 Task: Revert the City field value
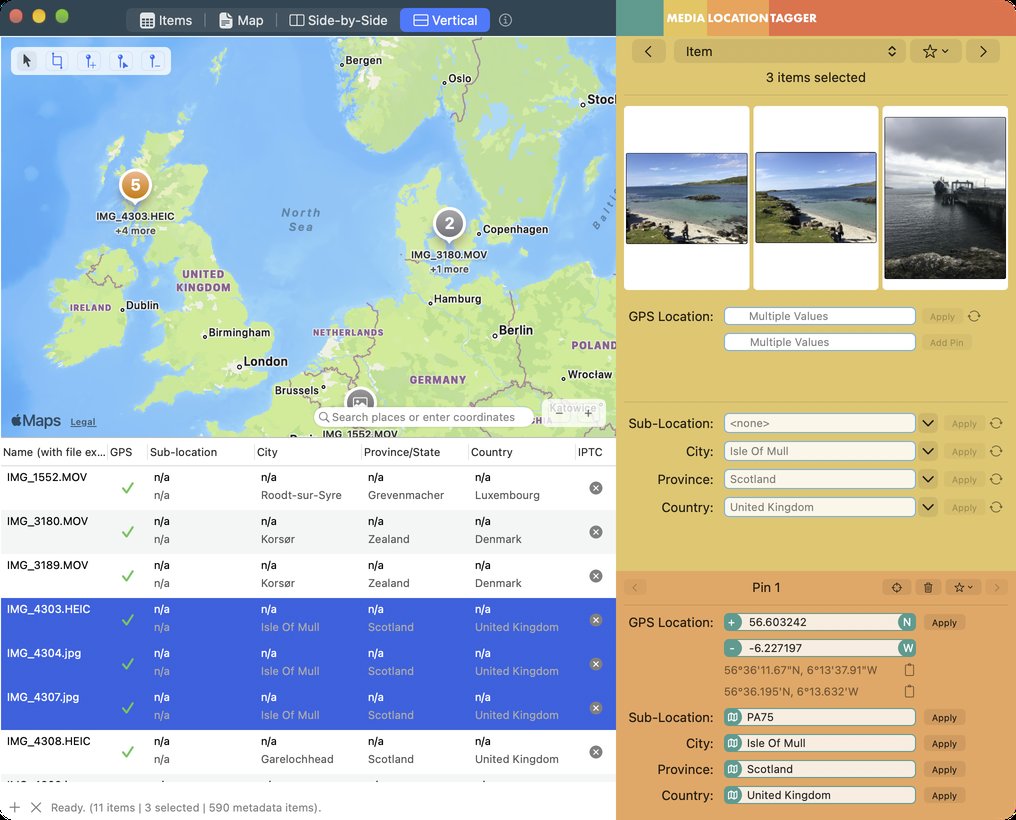click(x=996, y=451)
